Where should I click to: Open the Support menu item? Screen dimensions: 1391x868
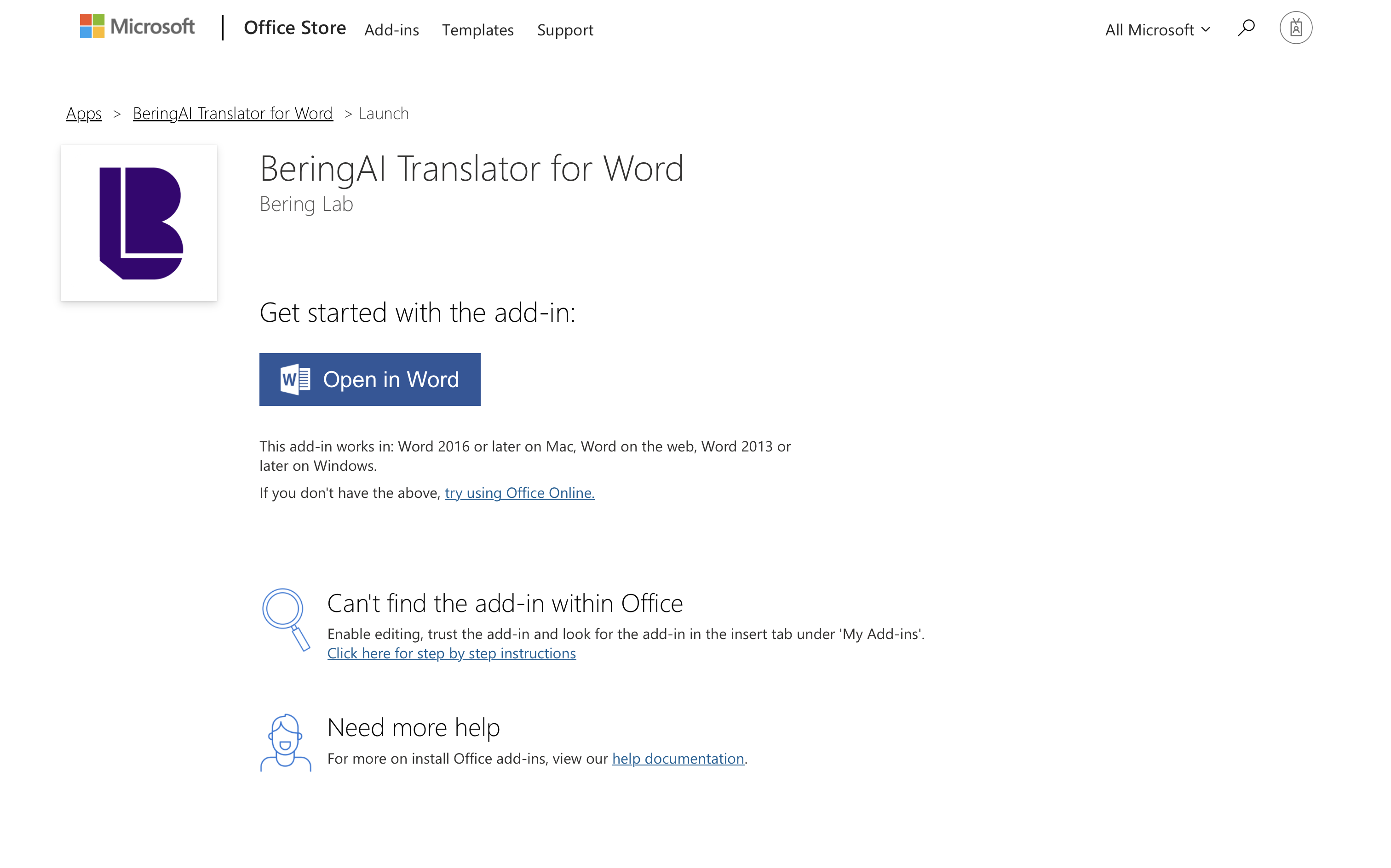coord(565,30)
